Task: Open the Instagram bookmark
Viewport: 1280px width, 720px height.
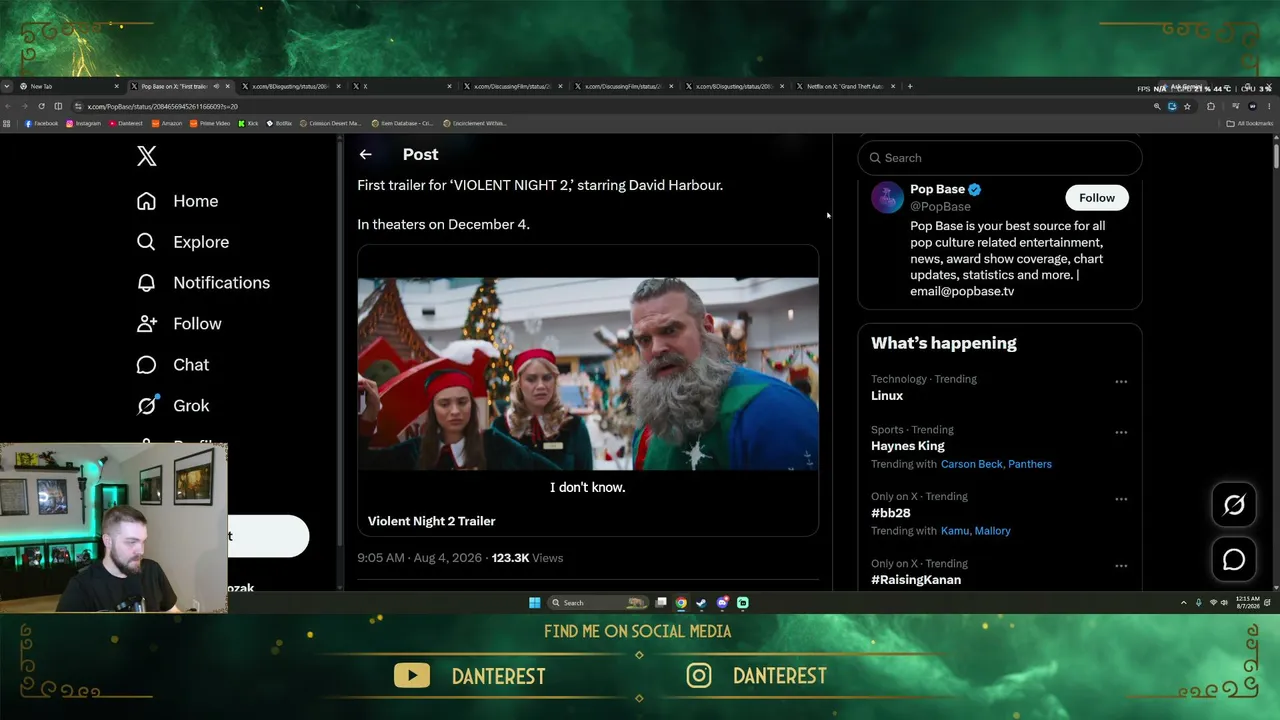Action: point(84,124)
